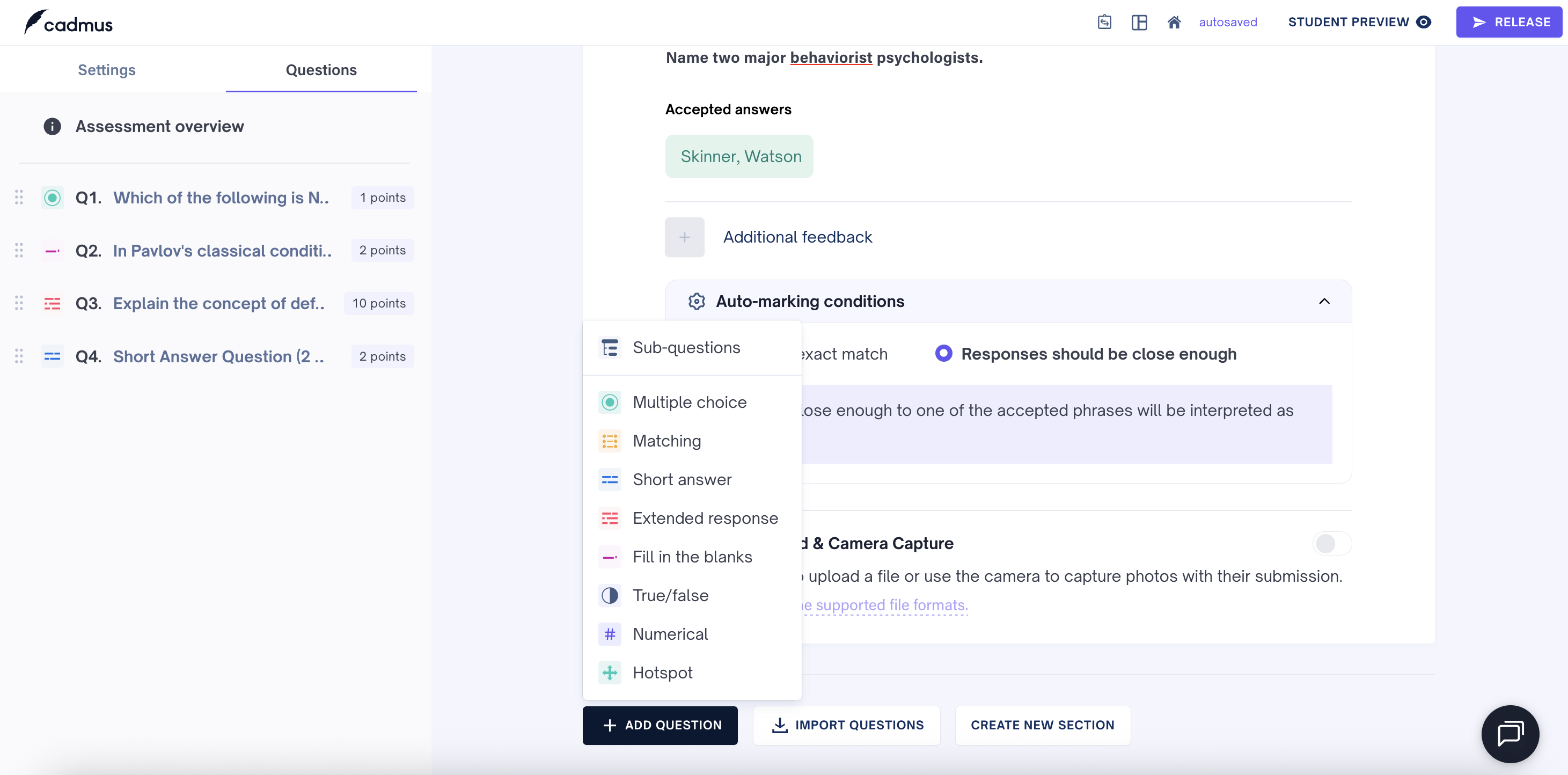
Task: Click the Q1 drag handle dots
Action: tap(19, 198)
